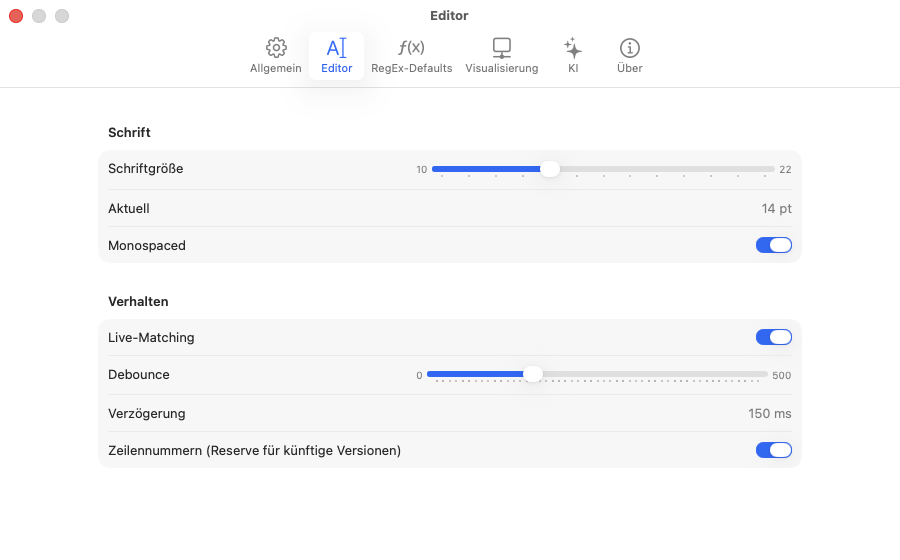Click the Schriftgröße label
This screenshot has height=560, width=900.
click(146, 169)
